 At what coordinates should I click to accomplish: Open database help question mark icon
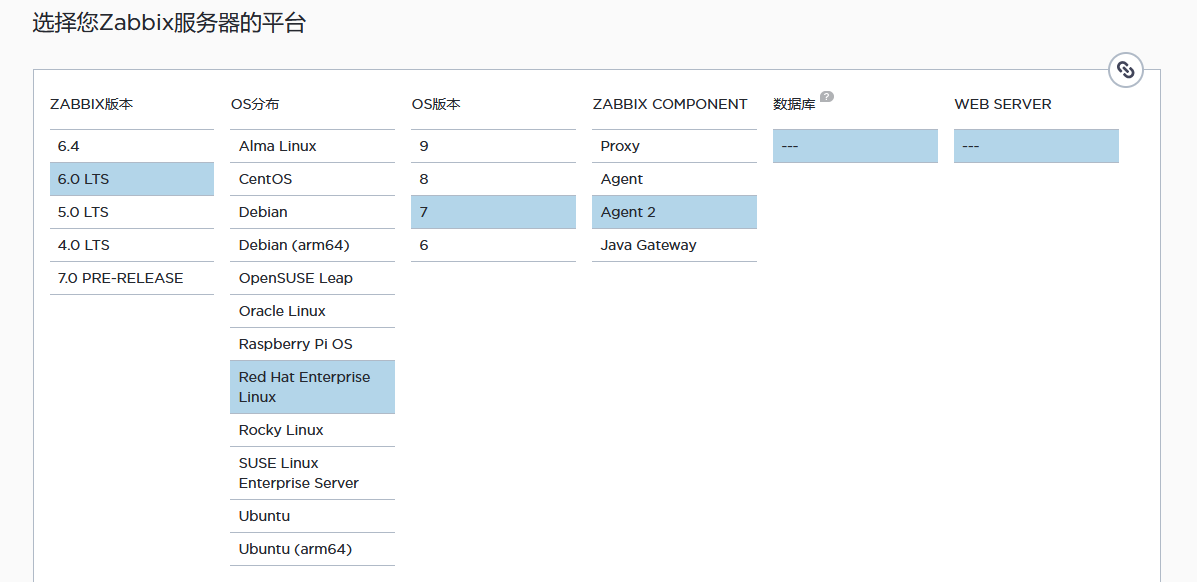tap(826, 97)
